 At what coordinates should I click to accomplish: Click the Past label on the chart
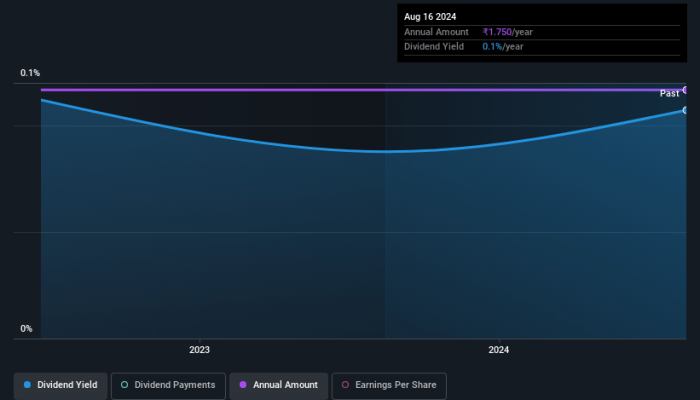[669, 93]
